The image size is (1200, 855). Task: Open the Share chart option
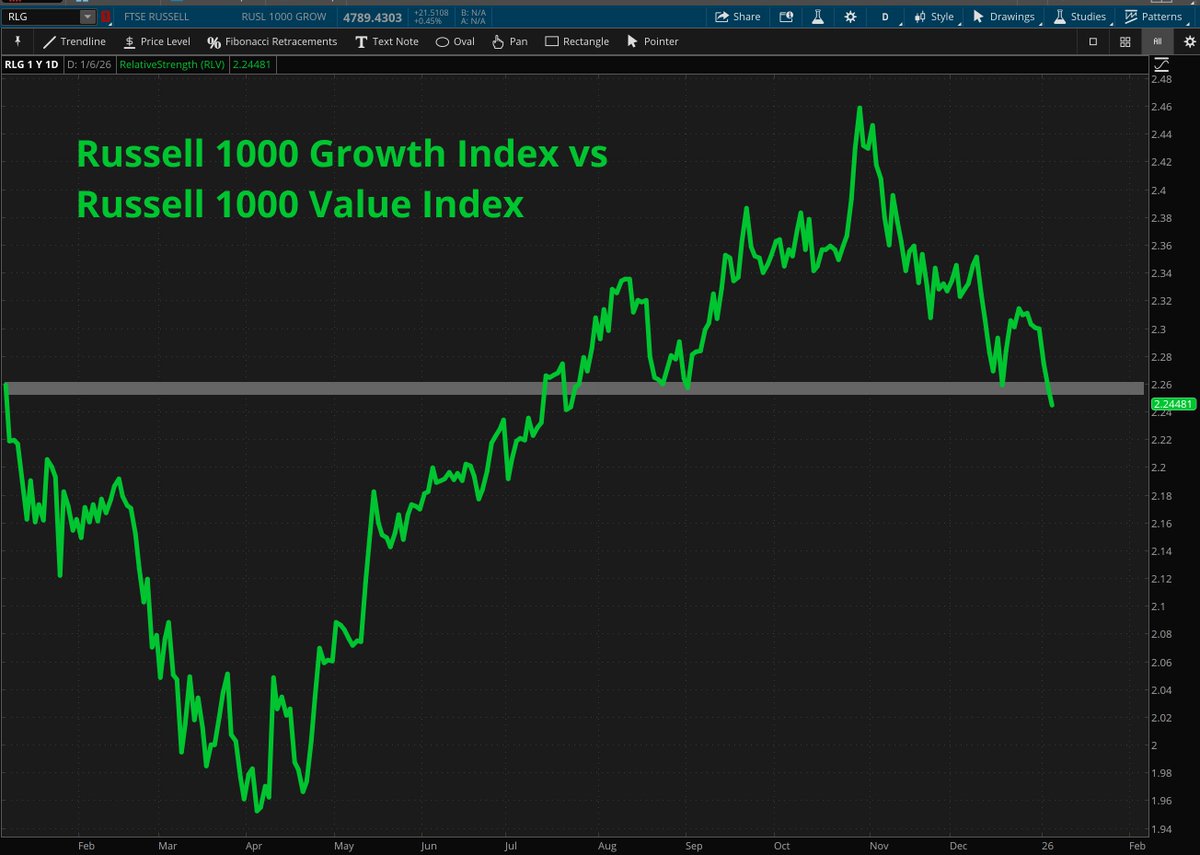(737, 16)
